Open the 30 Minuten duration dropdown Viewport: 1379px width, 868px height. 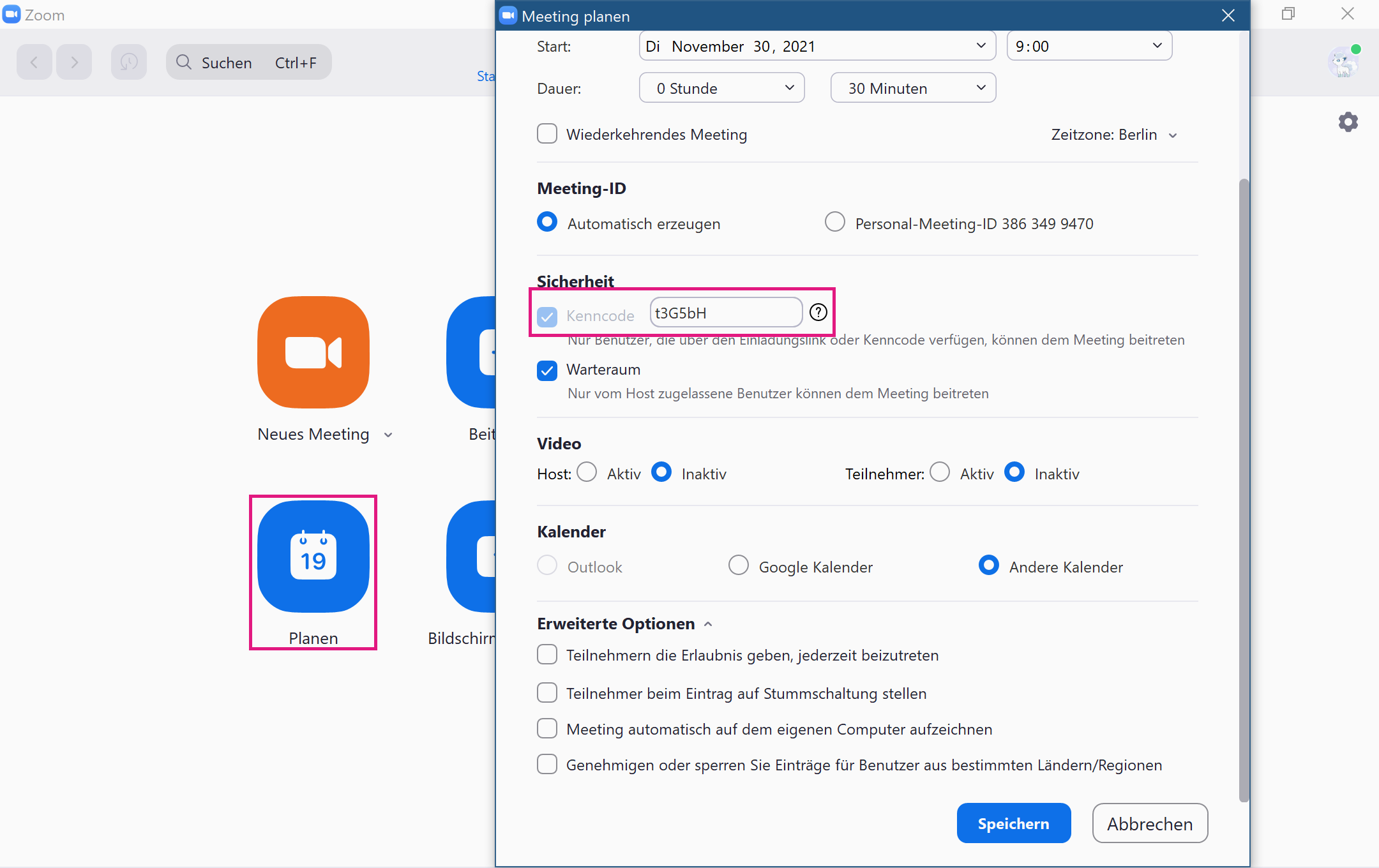pyautogui.click(x=913, y=88)
